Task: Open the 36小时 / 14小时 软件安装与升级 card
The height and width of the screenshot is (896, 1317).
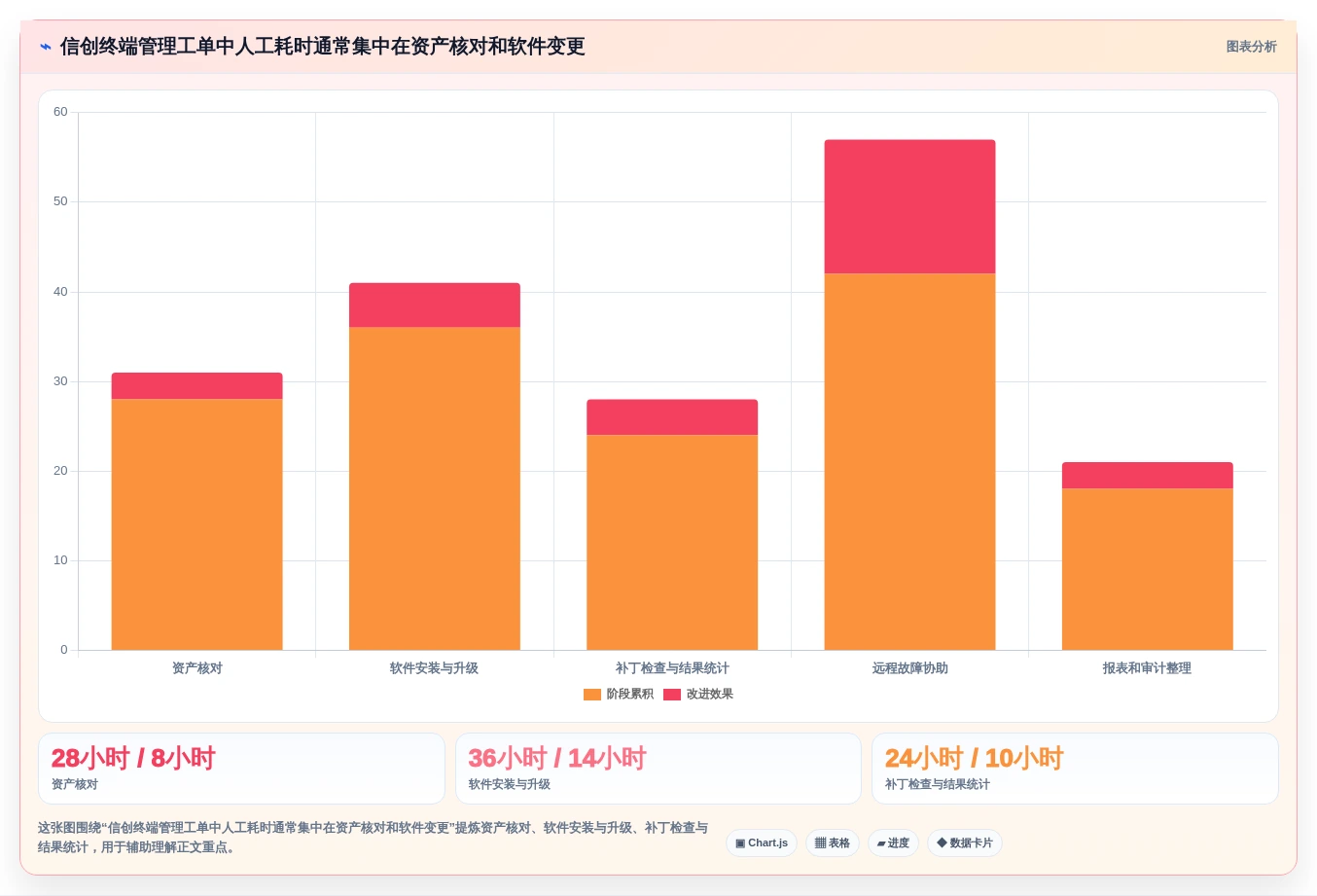Action: [658, 769]
